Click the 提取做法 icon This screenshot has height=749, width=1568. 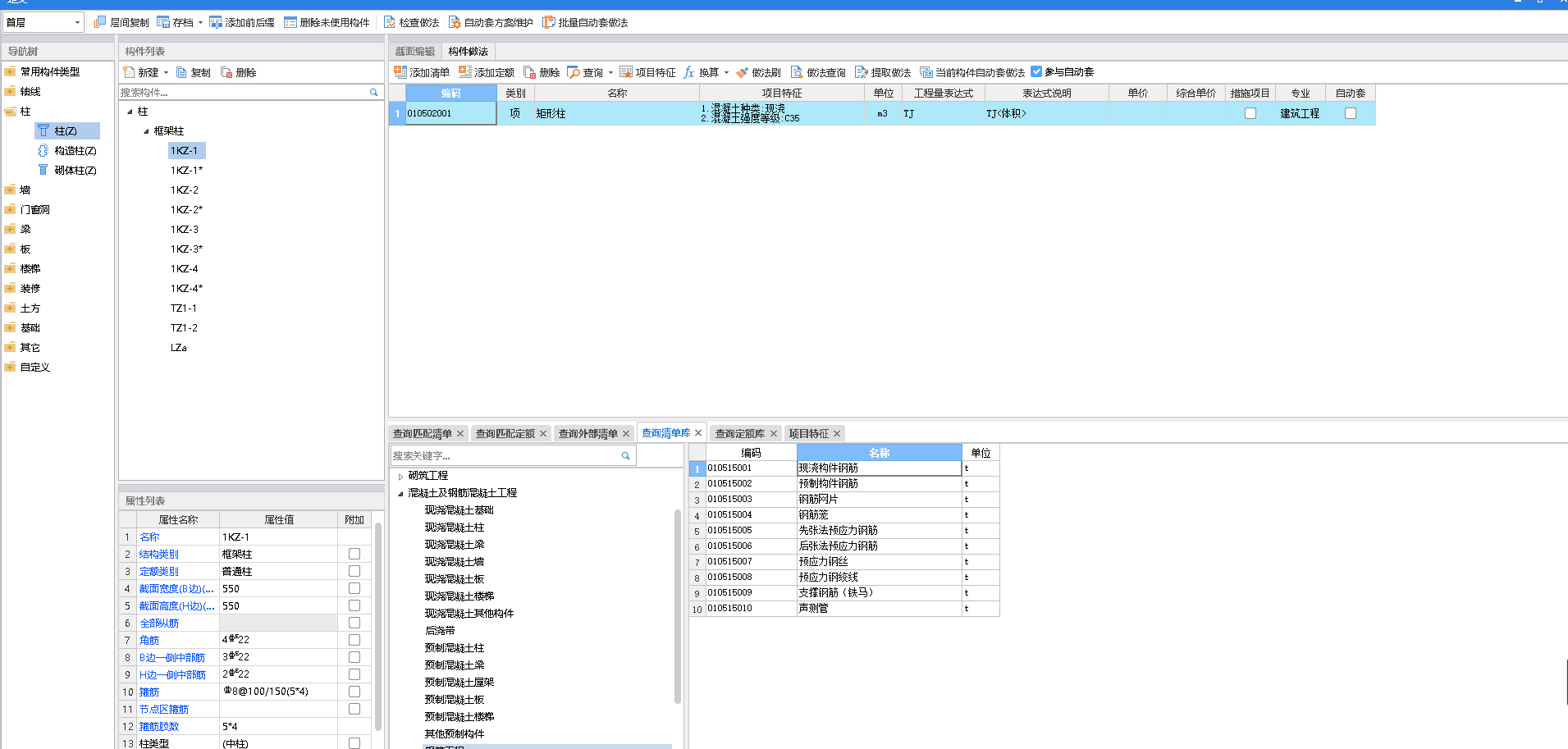[862, 72]
